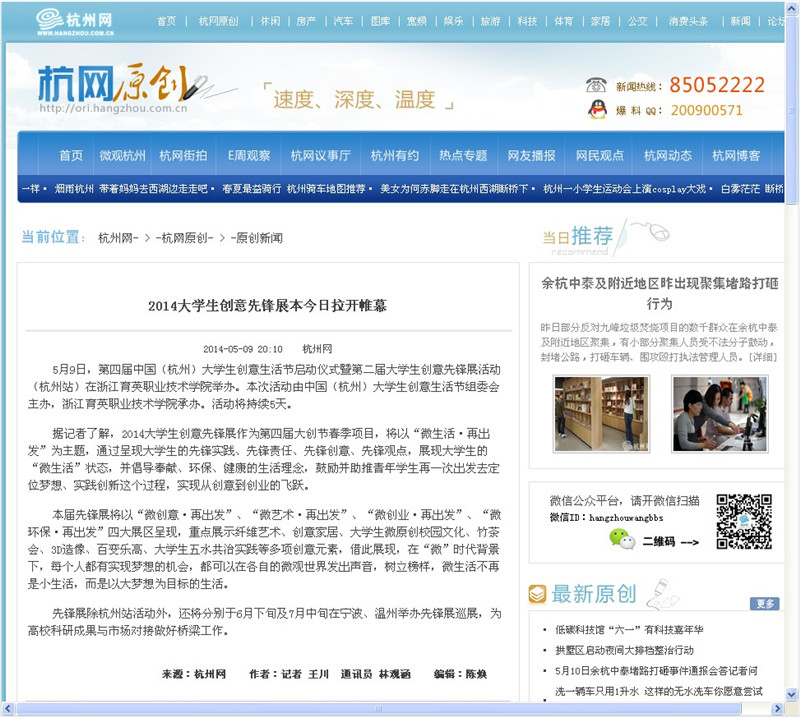Open 杭网博客 from the blue navigation bar
Screen dimensions: 800x717
[x=735, y=156]
